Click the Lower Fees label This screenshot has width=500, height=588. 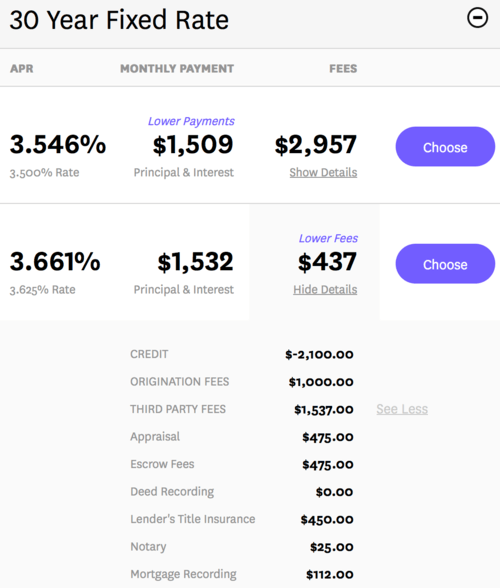coord(328,238)
